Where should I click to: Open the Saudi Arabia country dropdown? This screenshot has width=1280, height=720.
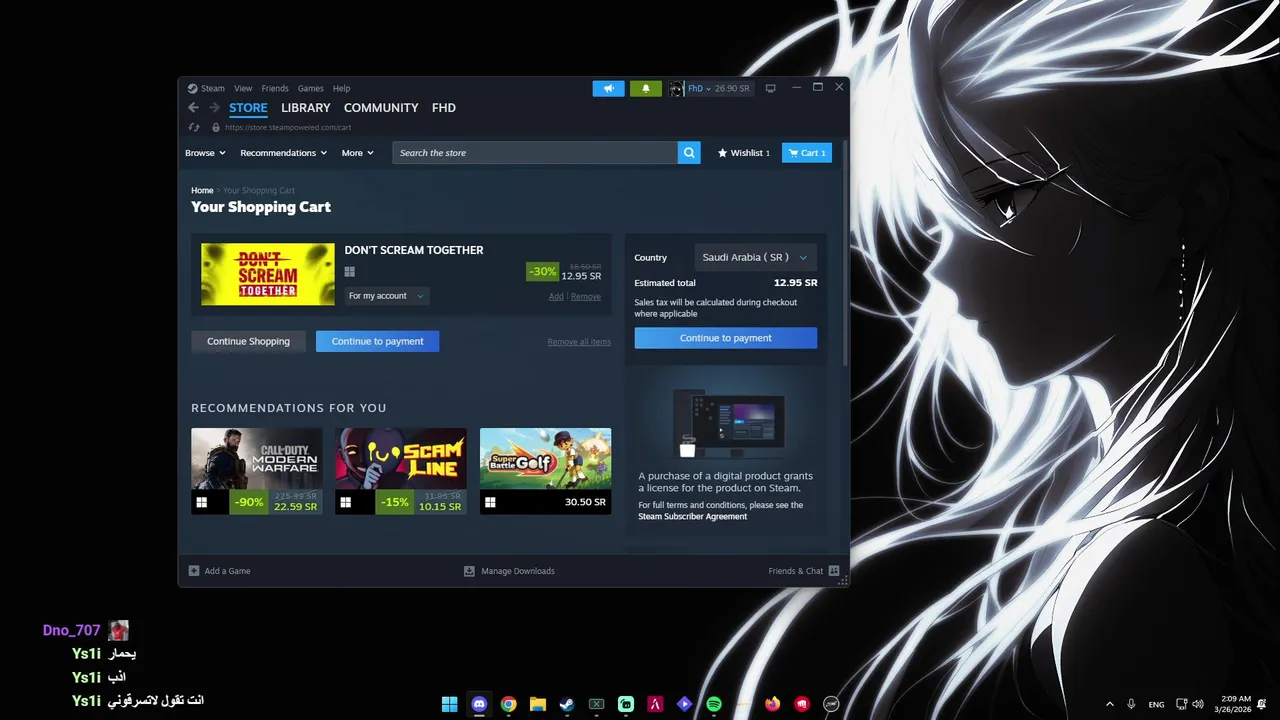(x=756, y=257)
